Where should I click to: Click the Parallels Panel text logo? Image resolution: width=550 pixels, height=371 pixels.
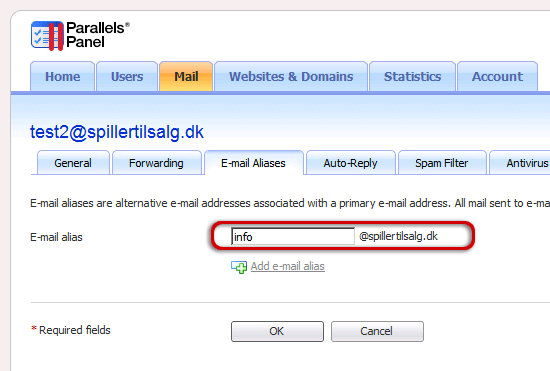pyautogui.click(x=98, y=35)
